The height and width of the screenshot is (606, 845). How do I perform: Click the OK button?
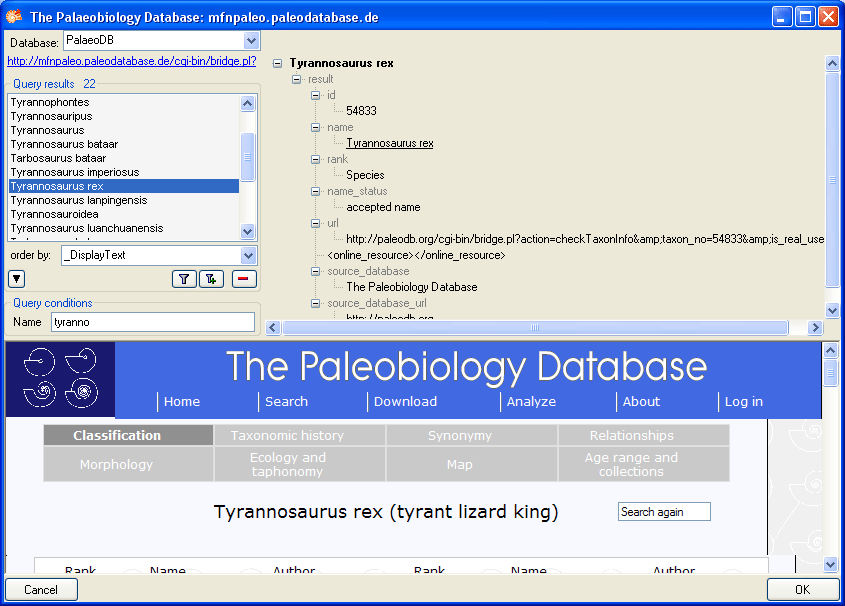tap(802, 589)
